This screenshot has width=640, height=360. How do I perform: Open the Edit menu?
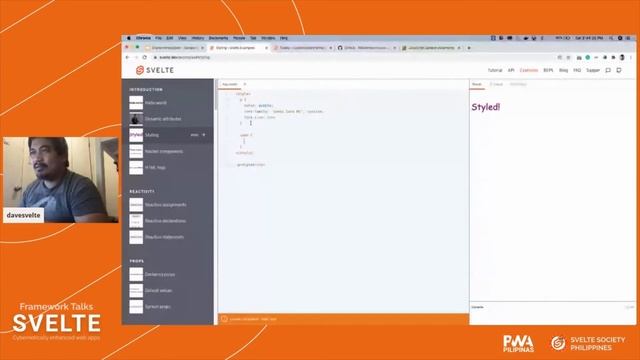[x=170, y=38]
